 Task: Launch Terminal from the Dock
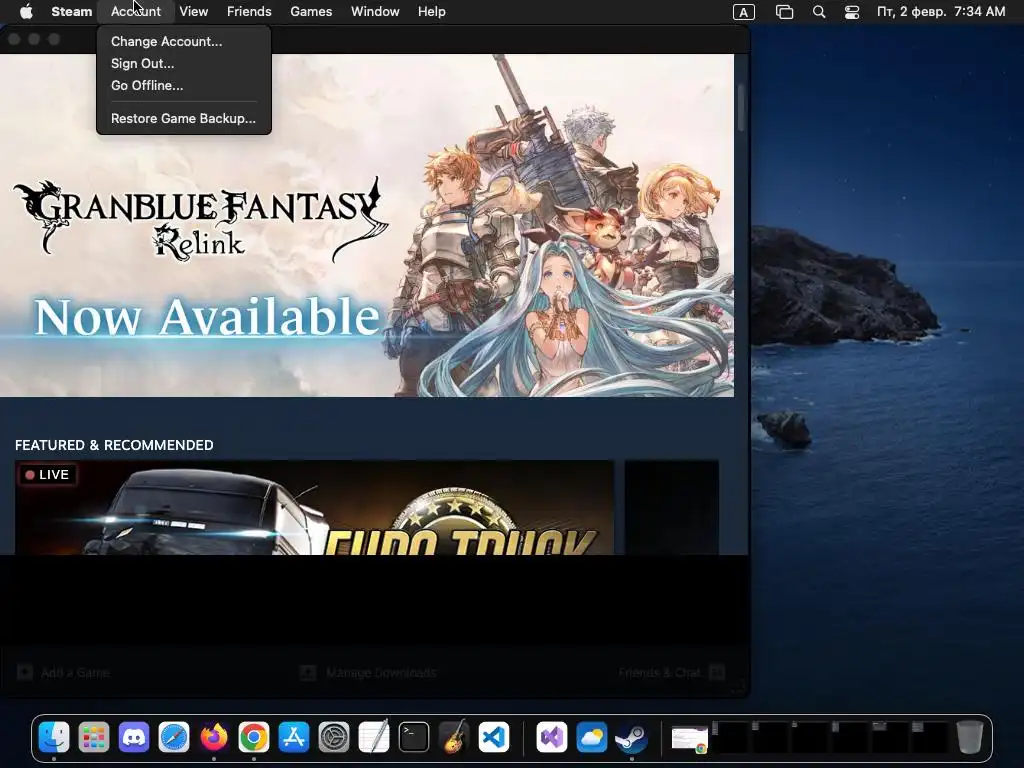pos(414,737)
